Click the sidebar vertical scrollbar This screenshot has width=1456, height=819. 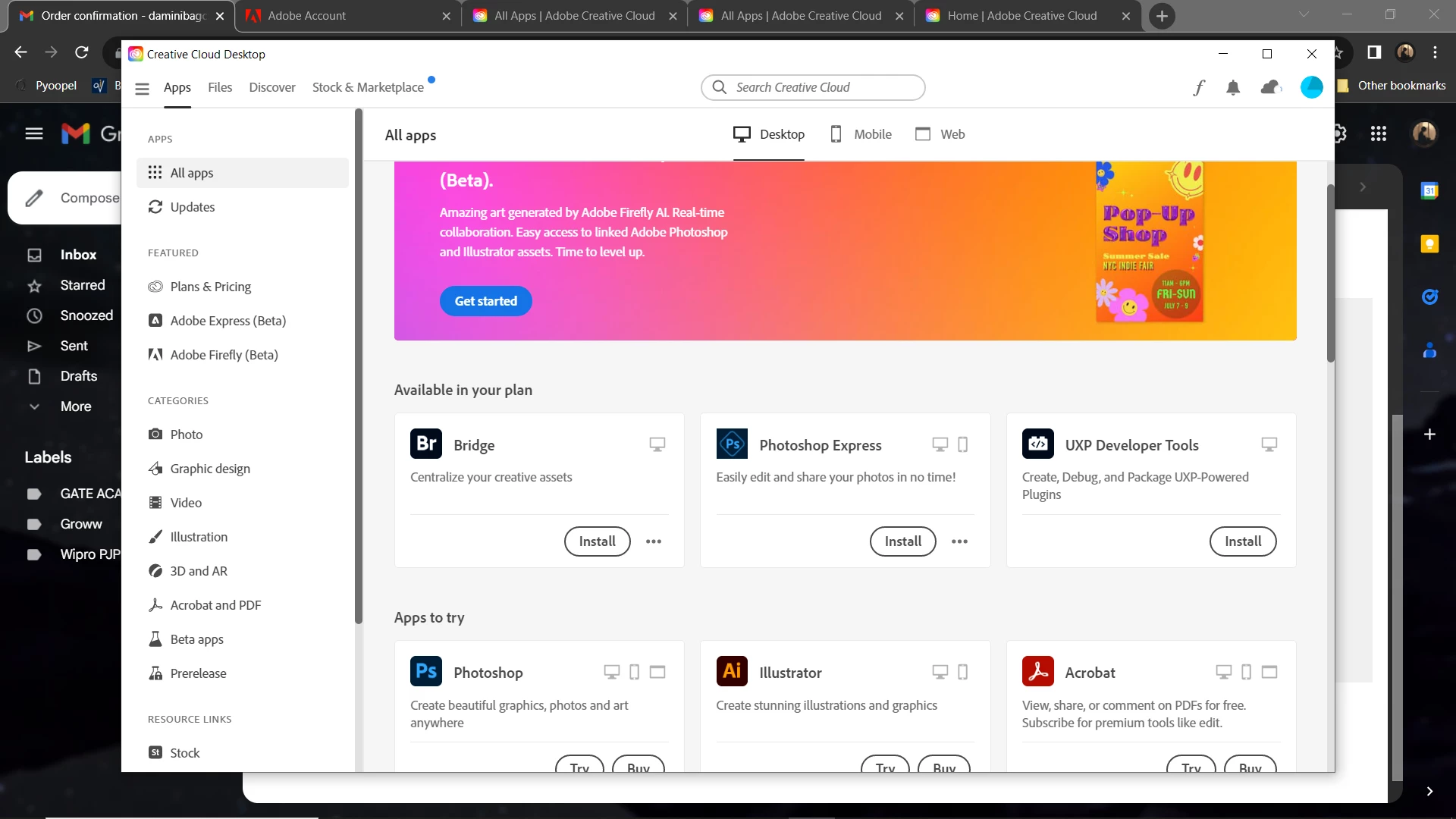click(x=359, y=364)
